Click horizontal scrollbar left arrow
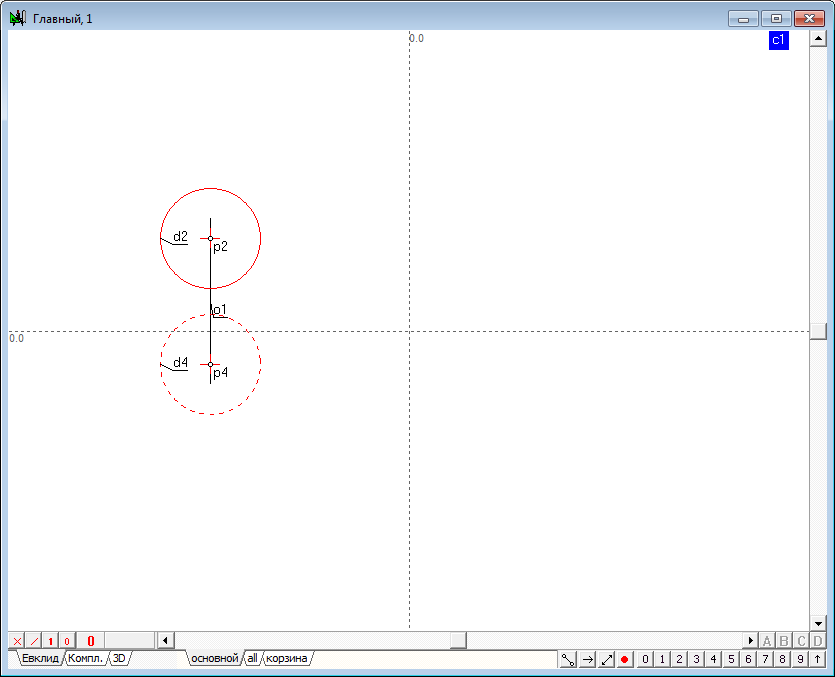 tap(166, 640)
